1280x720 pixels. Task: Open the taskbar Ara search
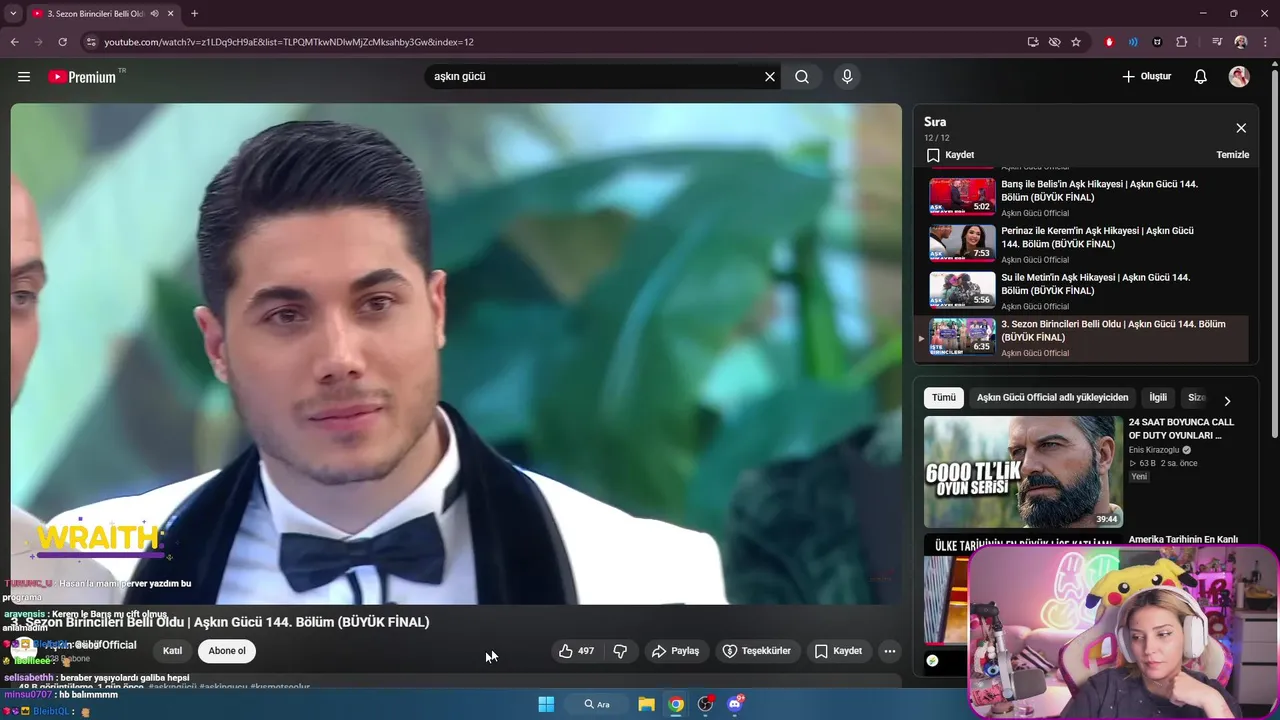(597, 704)
